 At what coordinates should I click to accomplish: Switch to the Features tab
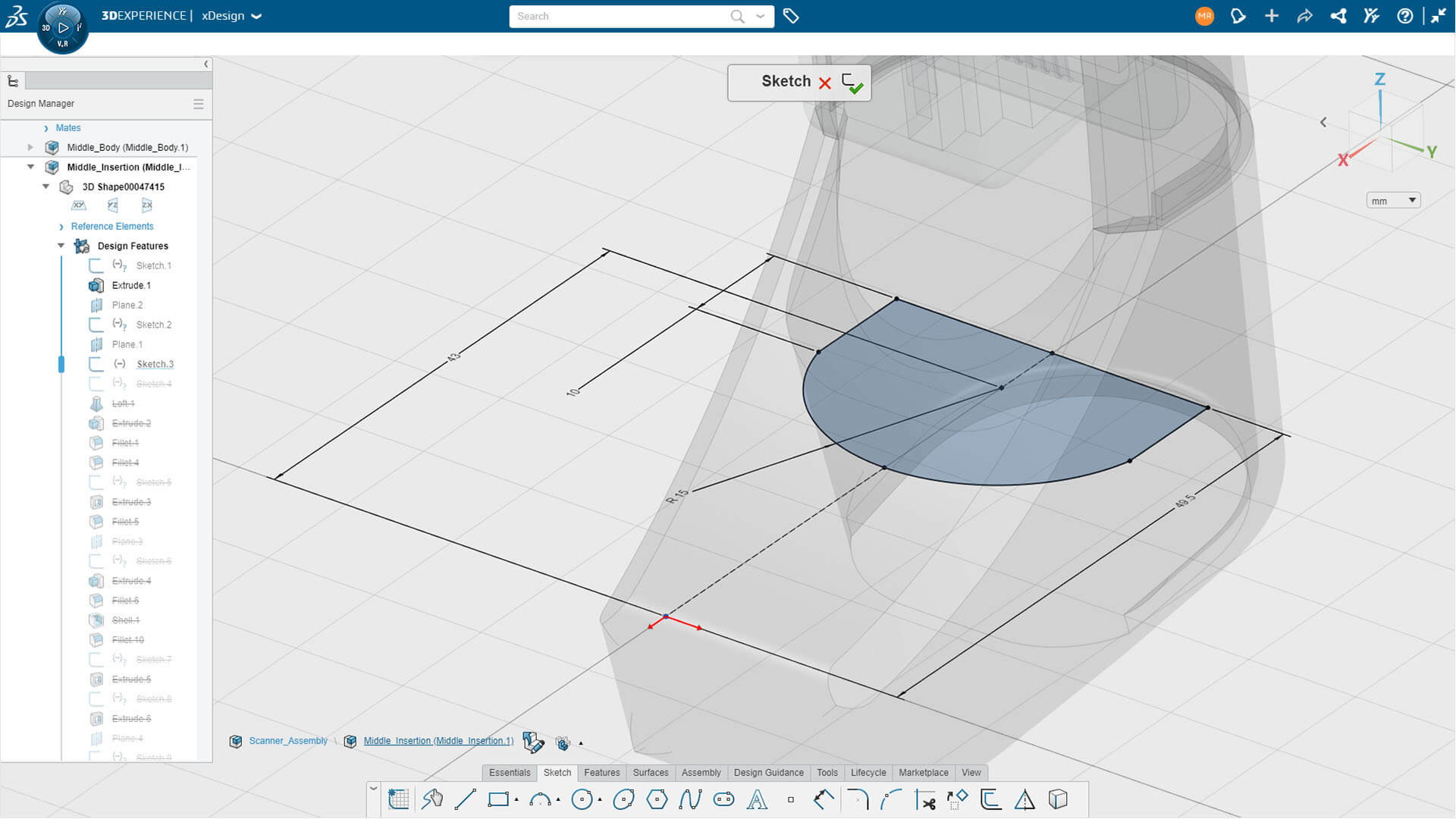point(601,773)
